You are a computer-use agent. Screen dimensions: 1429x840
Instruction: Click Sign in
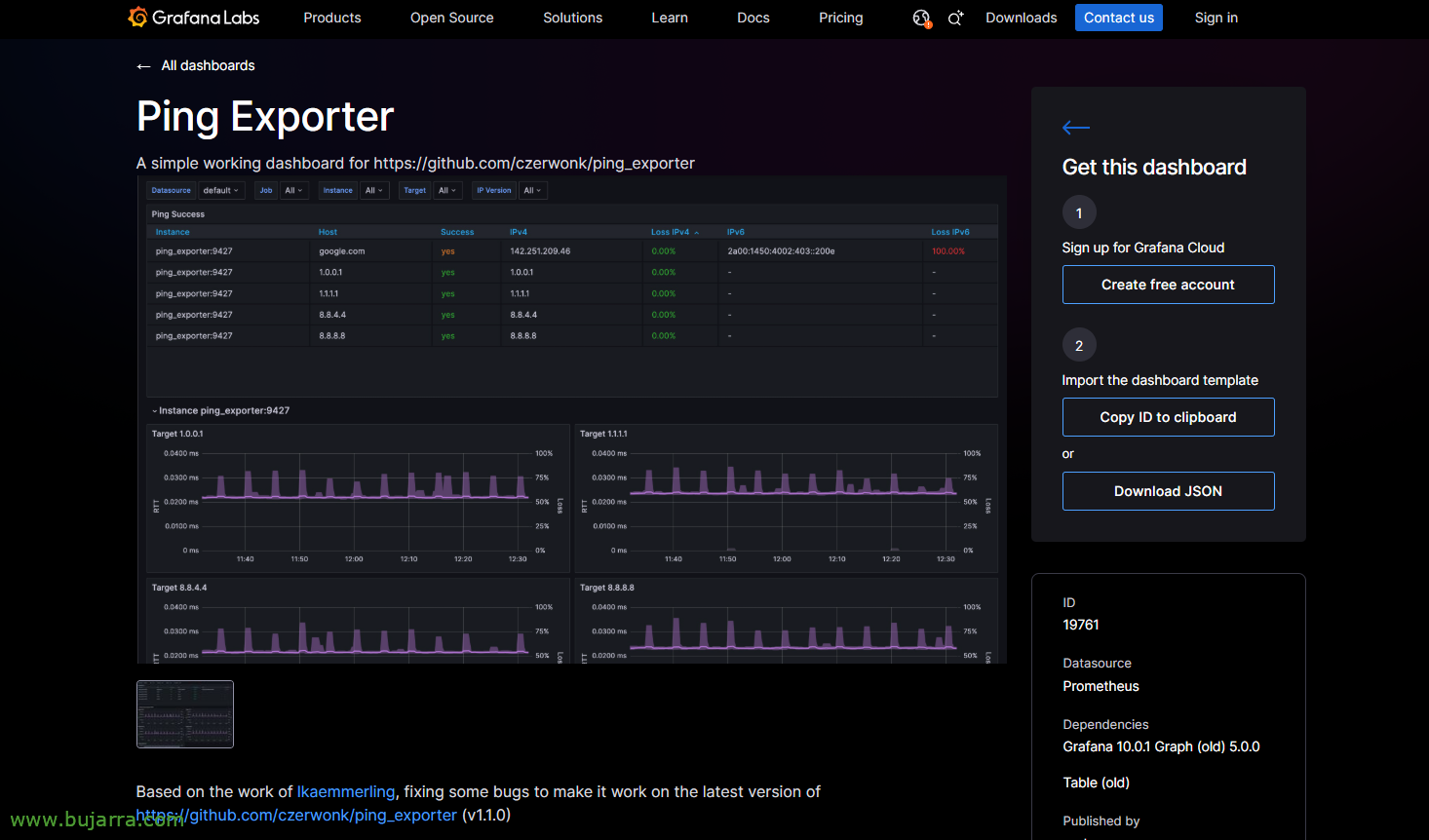click(1217, 18)
